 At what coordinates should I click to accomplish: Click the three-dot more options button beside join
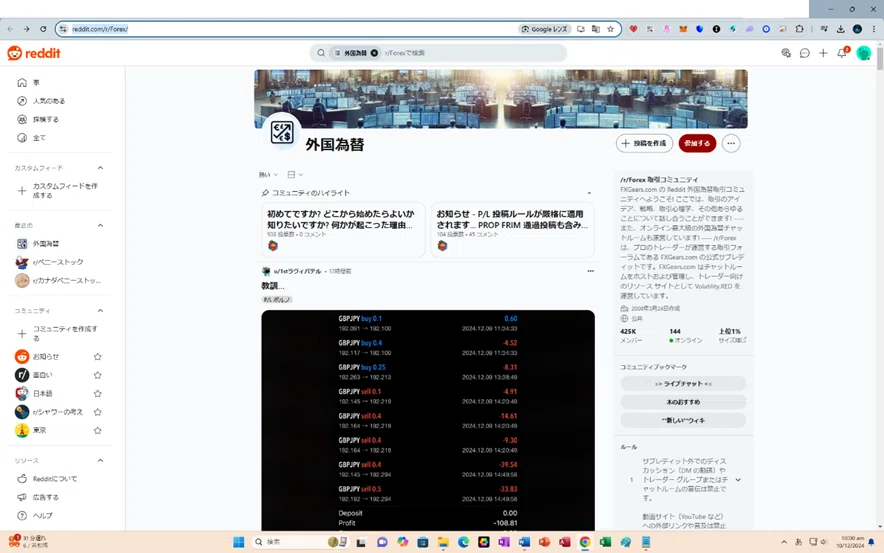pos(731,143)
